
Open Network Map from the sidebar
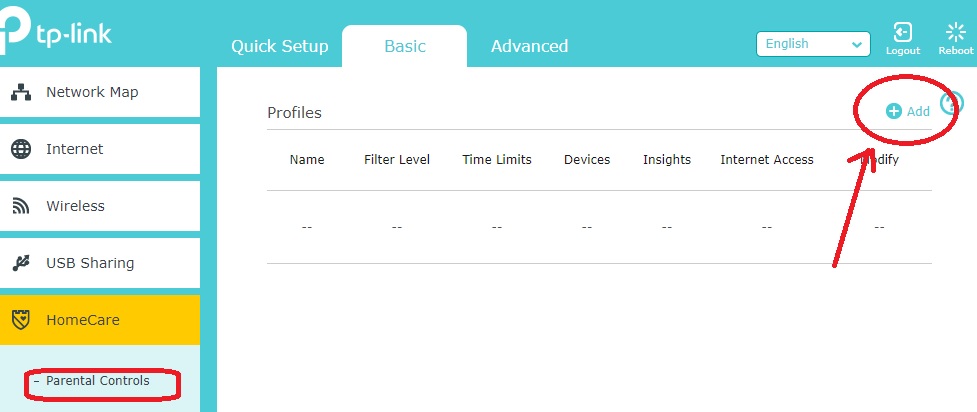92,93
